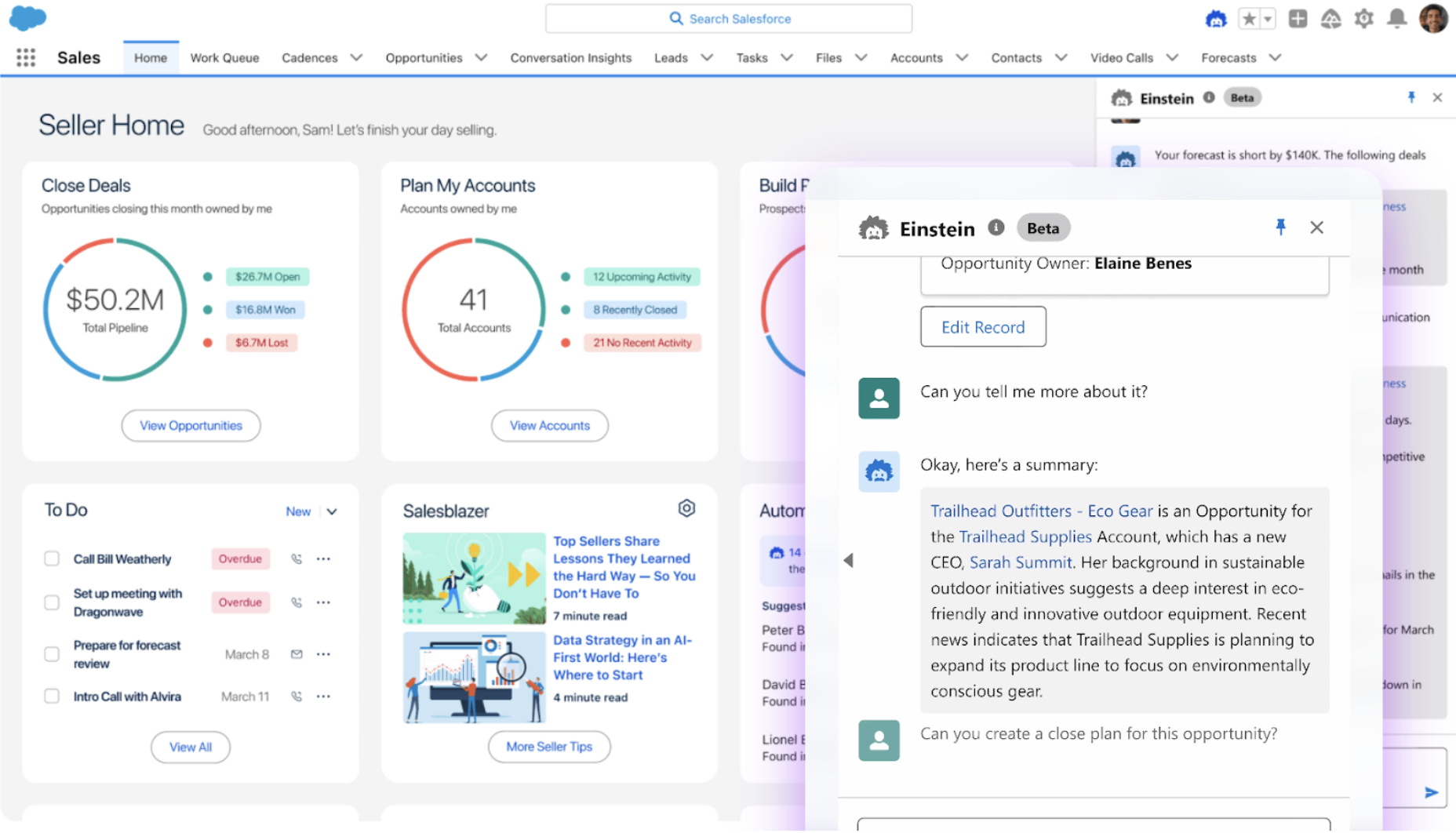Collapse panel using the left triangle arrow
The height and width of the screenshot is (833, 1456).
pos(848,560)
